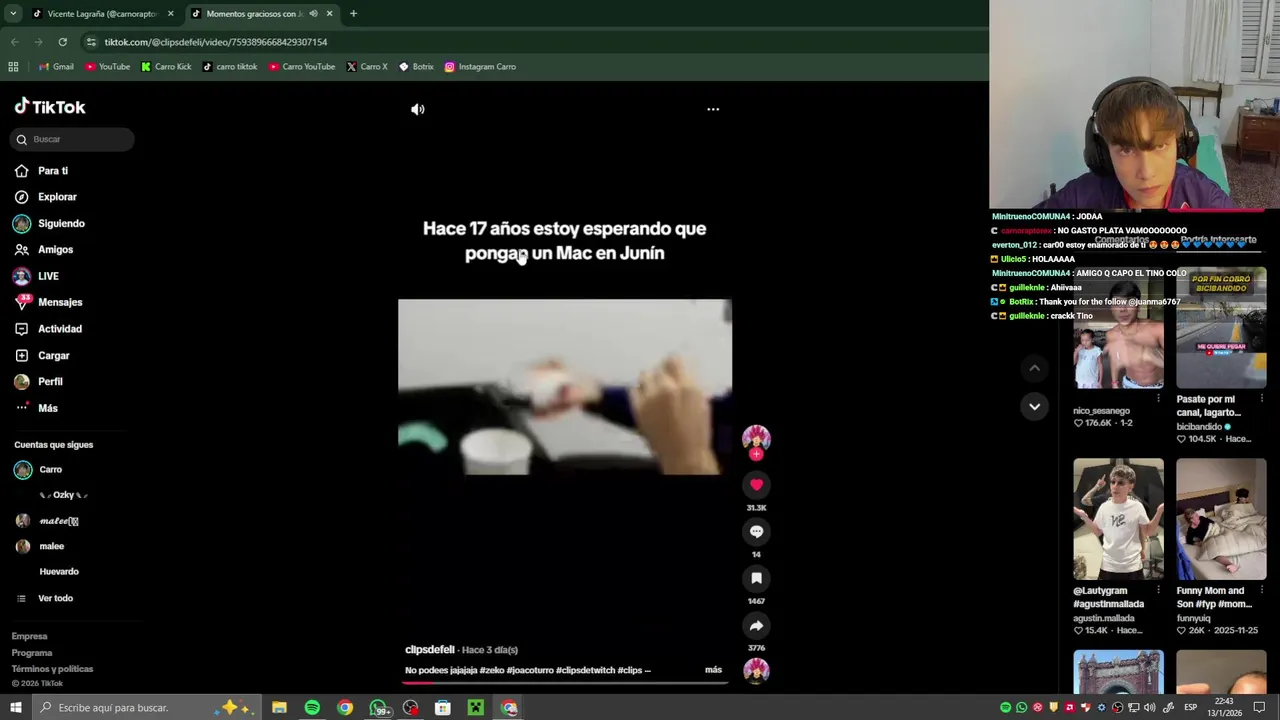Open 'Funny Mom and Son' video thumbnail

click(x=1221, y=519)
